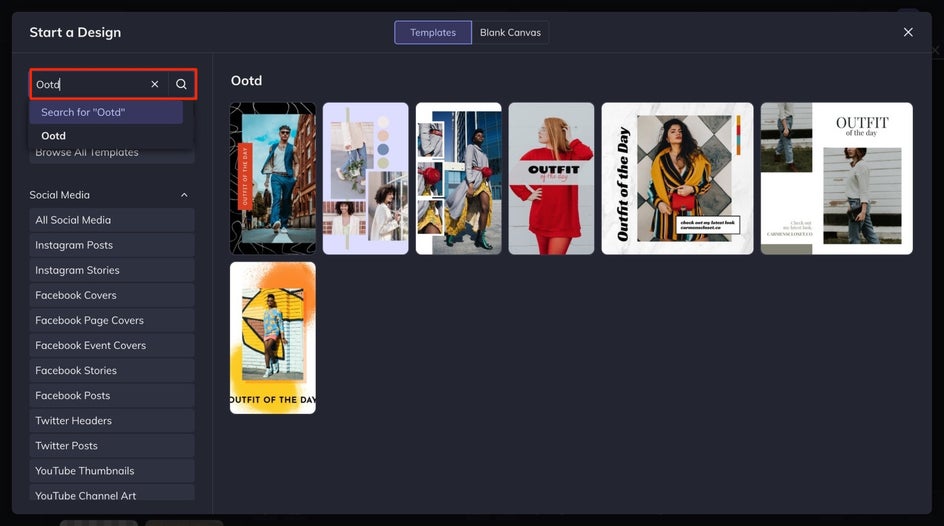The image size is (944, 526).
Task: Open Twitter Headers category
Action: (112, 421)
